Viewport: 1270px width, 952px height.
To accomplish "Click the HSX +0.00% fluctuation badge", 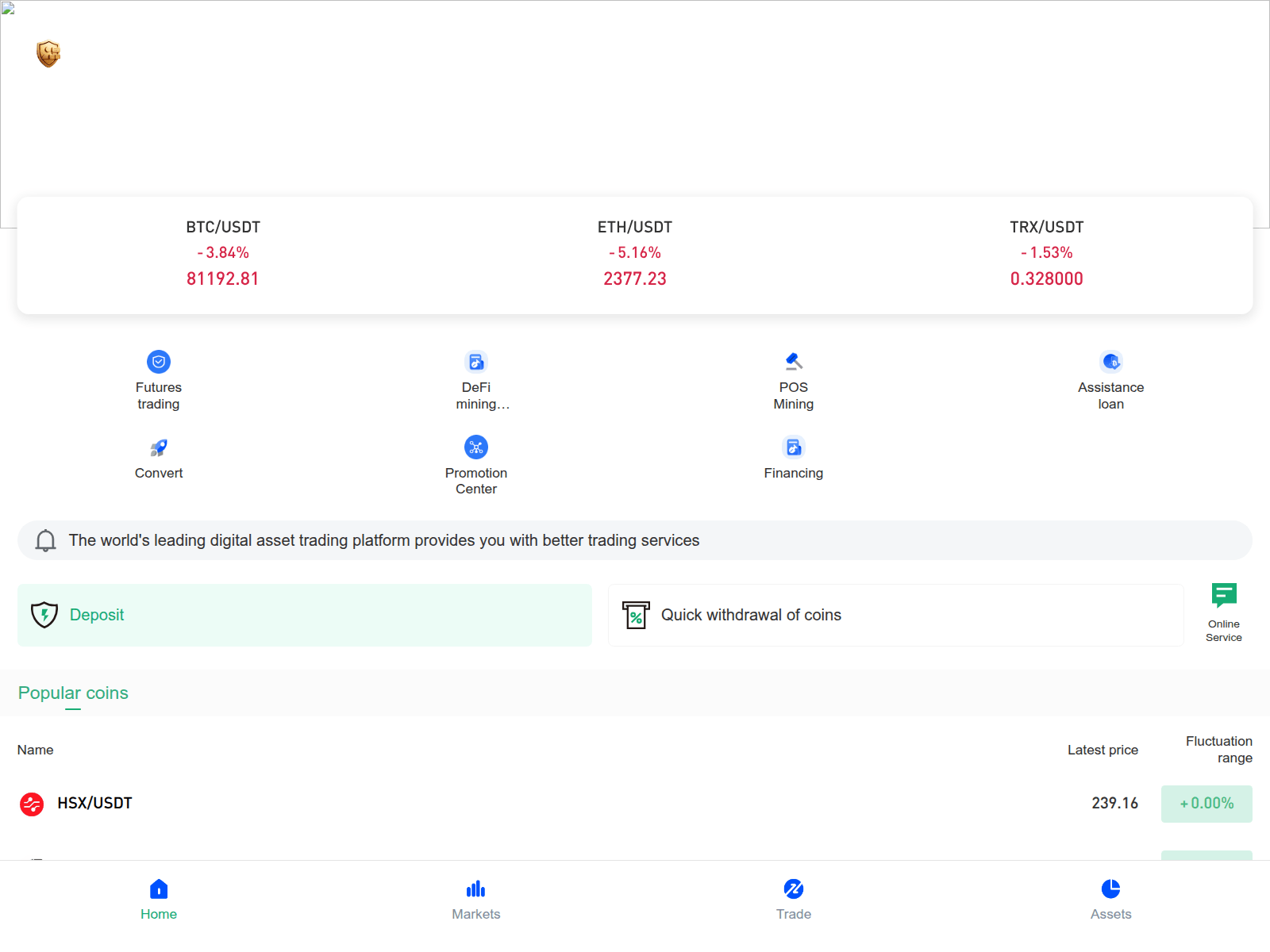I will 1206,804.
